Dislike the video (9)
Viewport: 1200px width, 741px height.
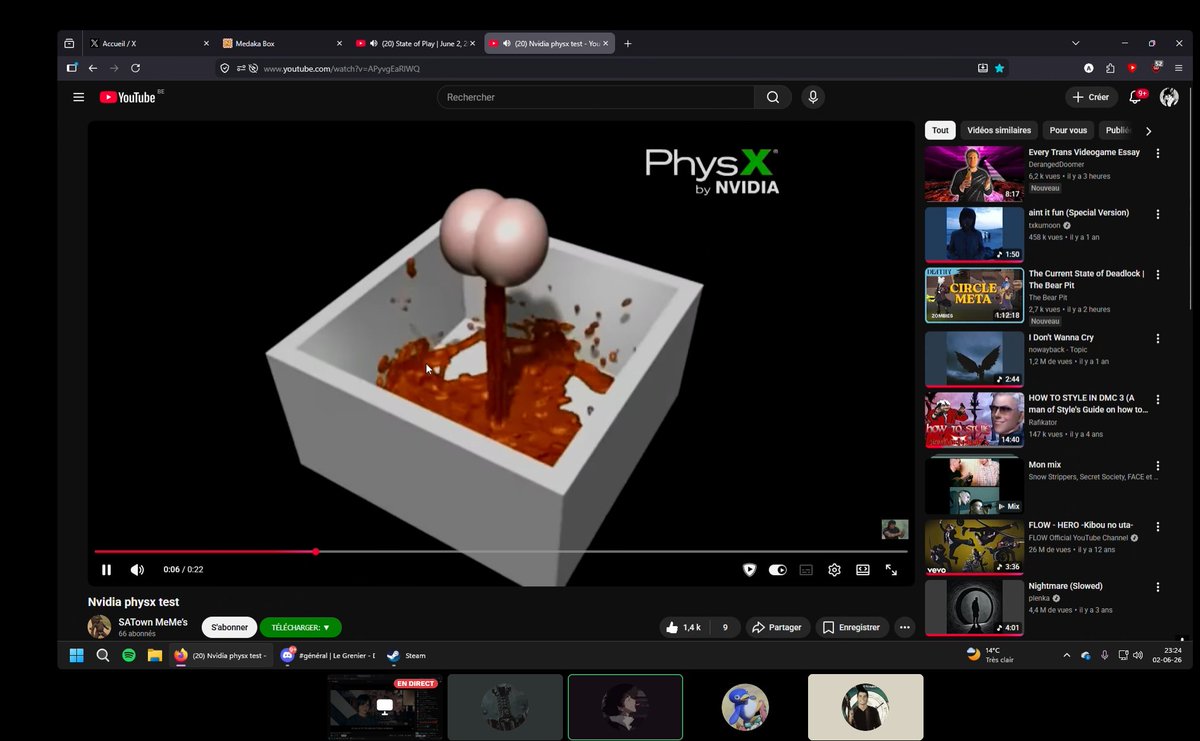tap(725, 627)
